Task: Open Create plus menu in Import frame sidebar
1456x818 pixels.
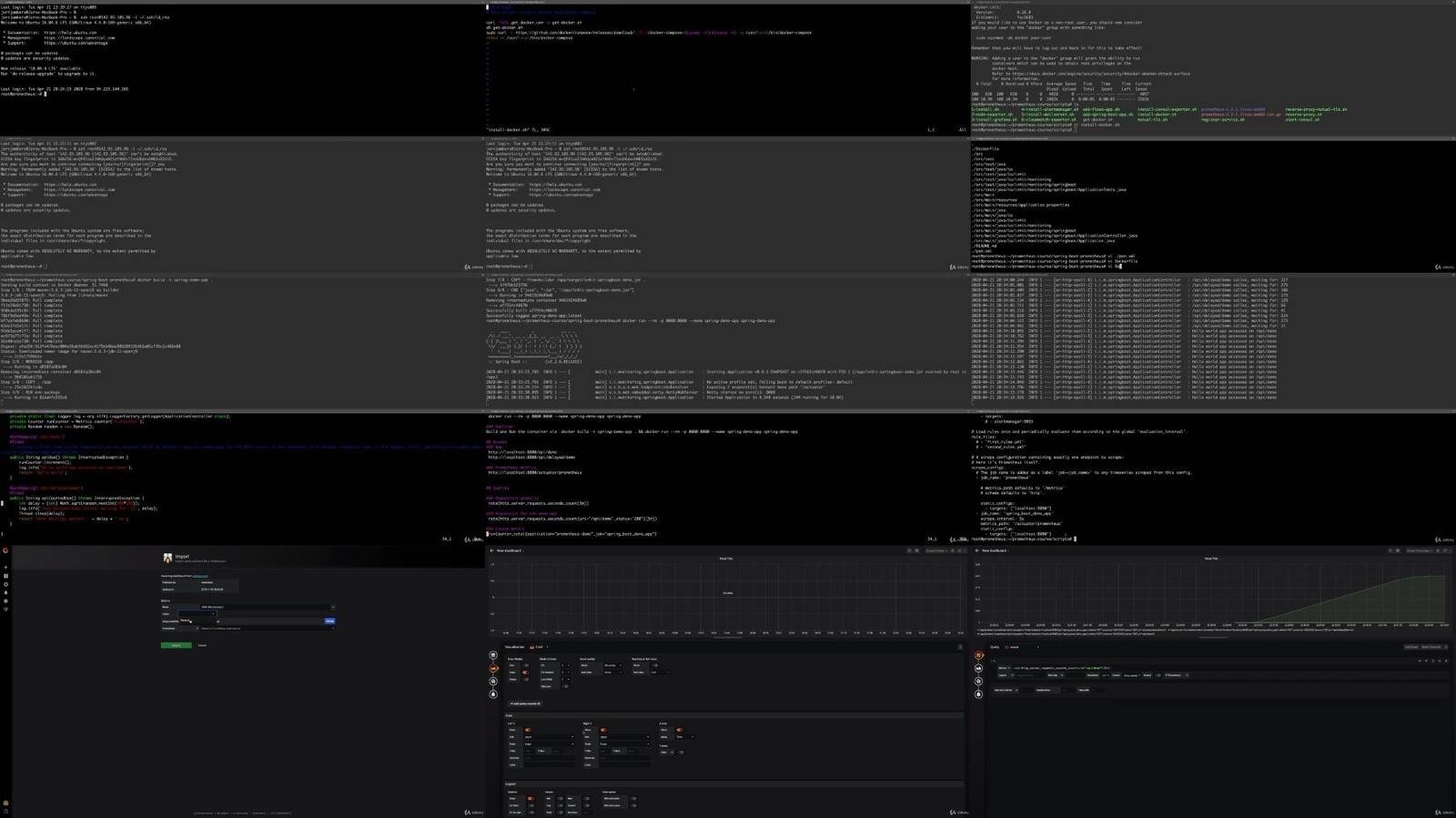Action: [x=5, y=567]
